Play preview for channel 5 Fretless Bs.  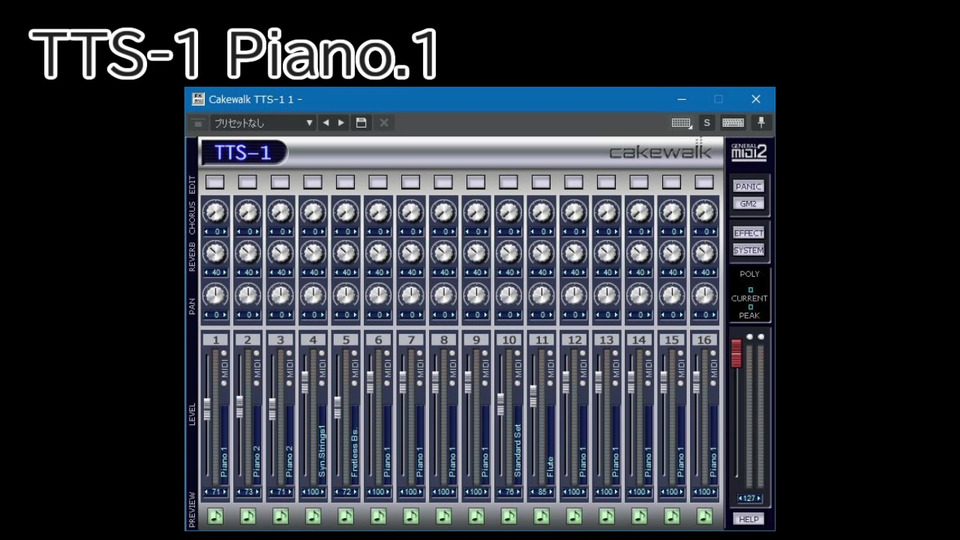coord(346,516)
